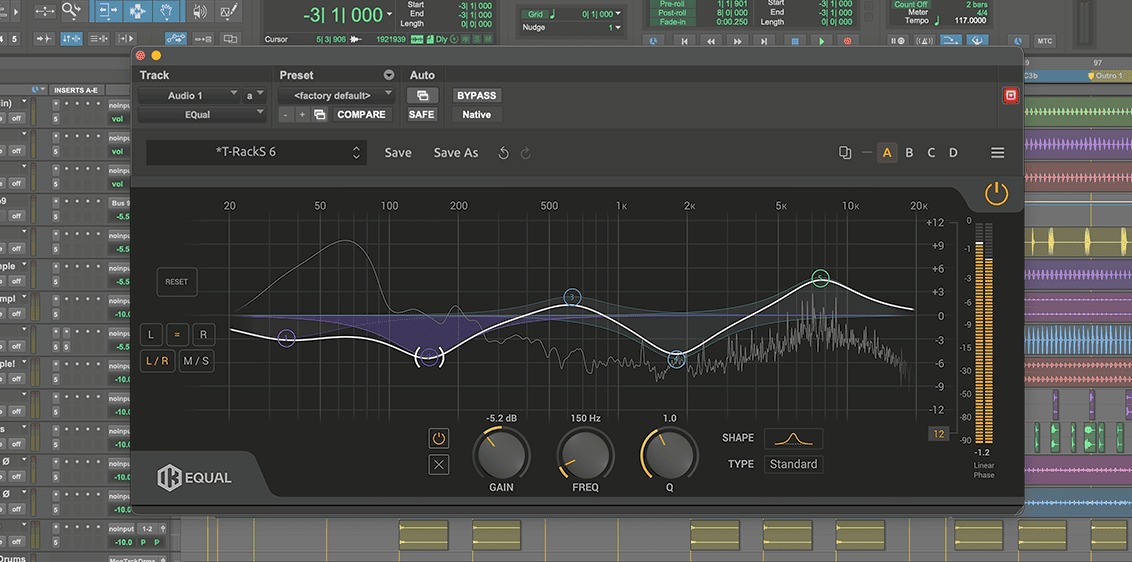Select the A preset slot
The image size is (1132, 562).
coord(887,152)
